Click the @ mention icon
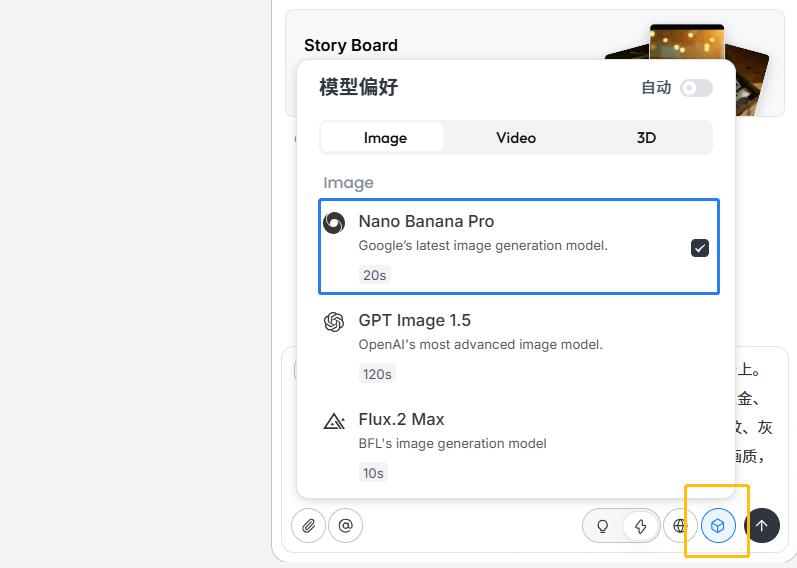 346,525
